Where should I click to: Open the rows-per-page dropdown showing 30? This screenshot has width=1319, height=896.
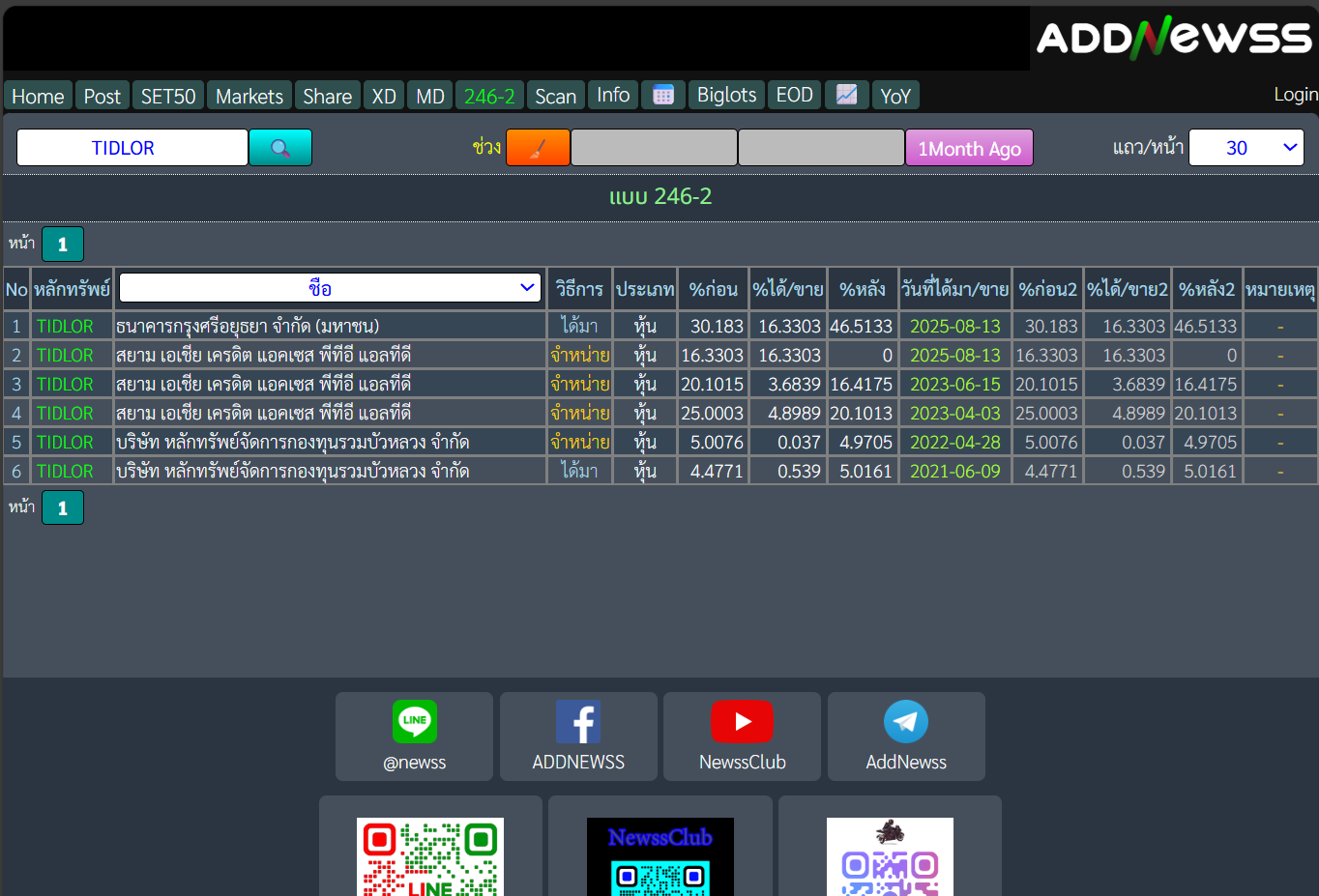[1246, 148]
